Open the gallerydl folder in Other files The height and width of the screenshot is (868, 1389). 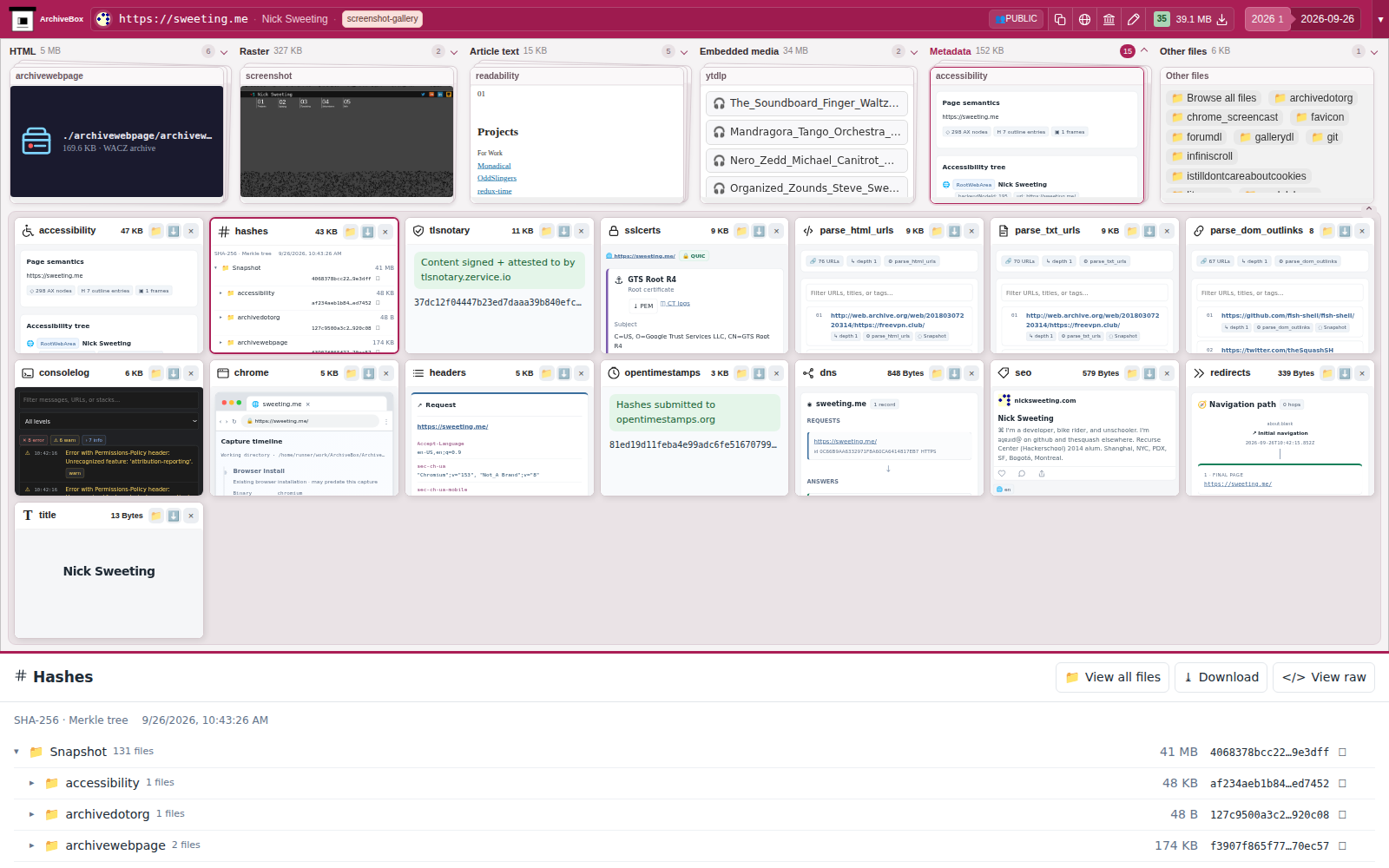pyautogui.click(x=1266, y=137)
